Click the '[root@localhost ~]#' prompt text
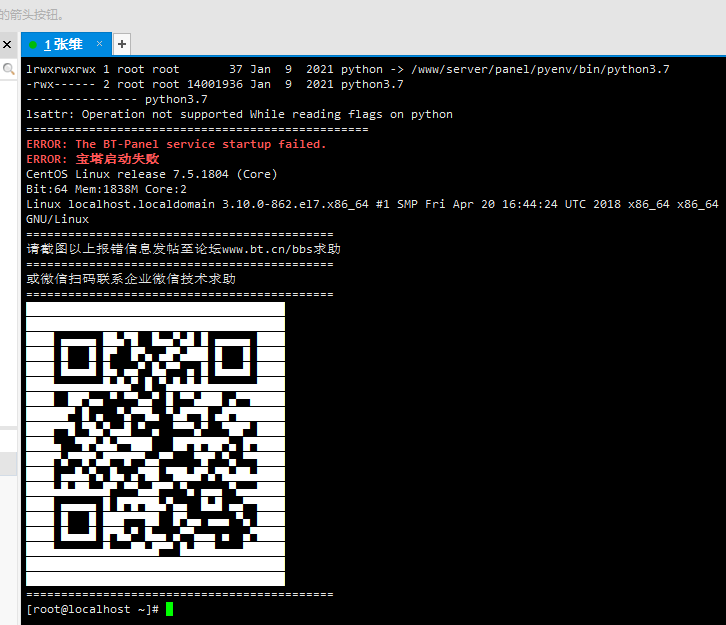 point(93,609)
